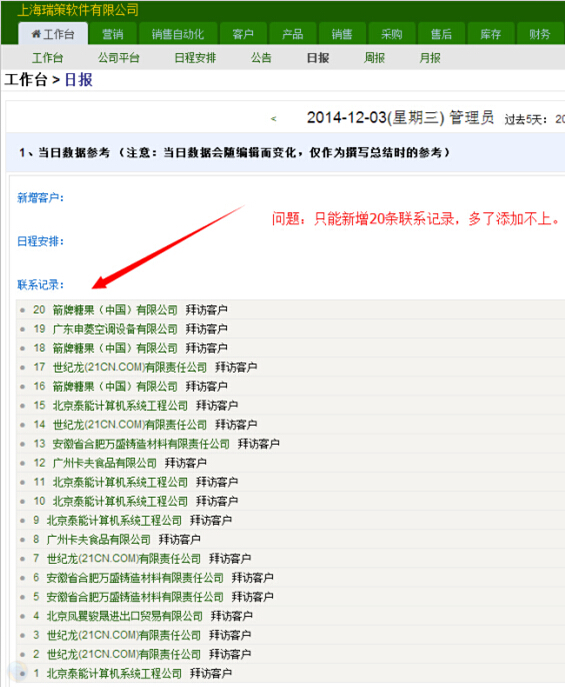The height and width of the screenshot is (687, 565).
Task: Click the 工作台 submenu item
Action: click(47, 58)
